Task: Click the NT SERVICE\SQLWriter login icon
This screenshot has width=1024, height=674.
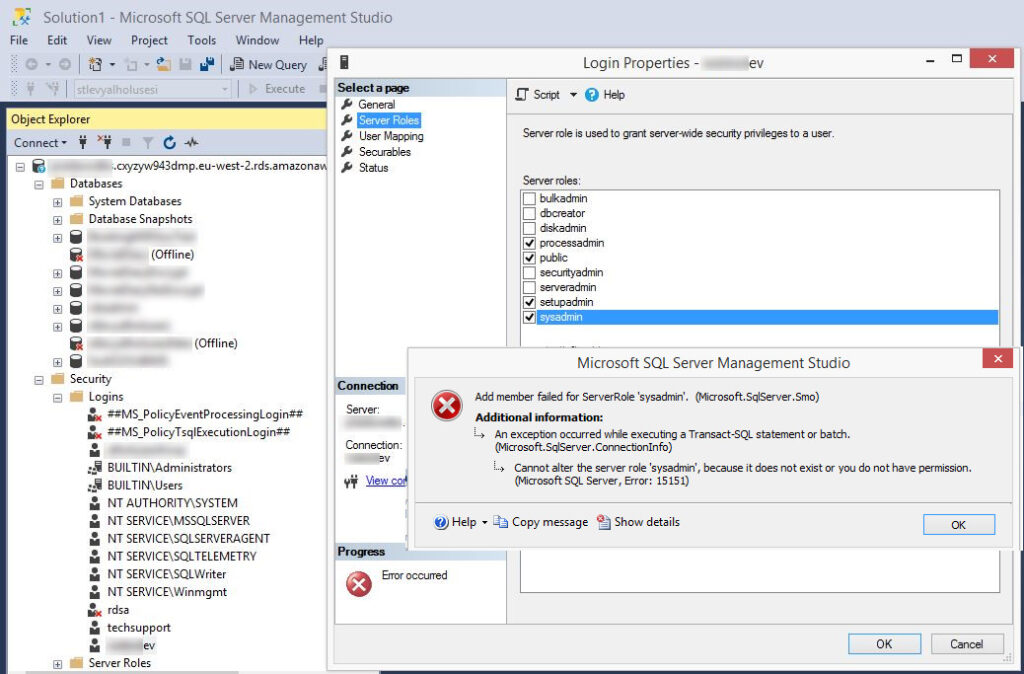Action: pyautogui.click(x=95, y=574)
